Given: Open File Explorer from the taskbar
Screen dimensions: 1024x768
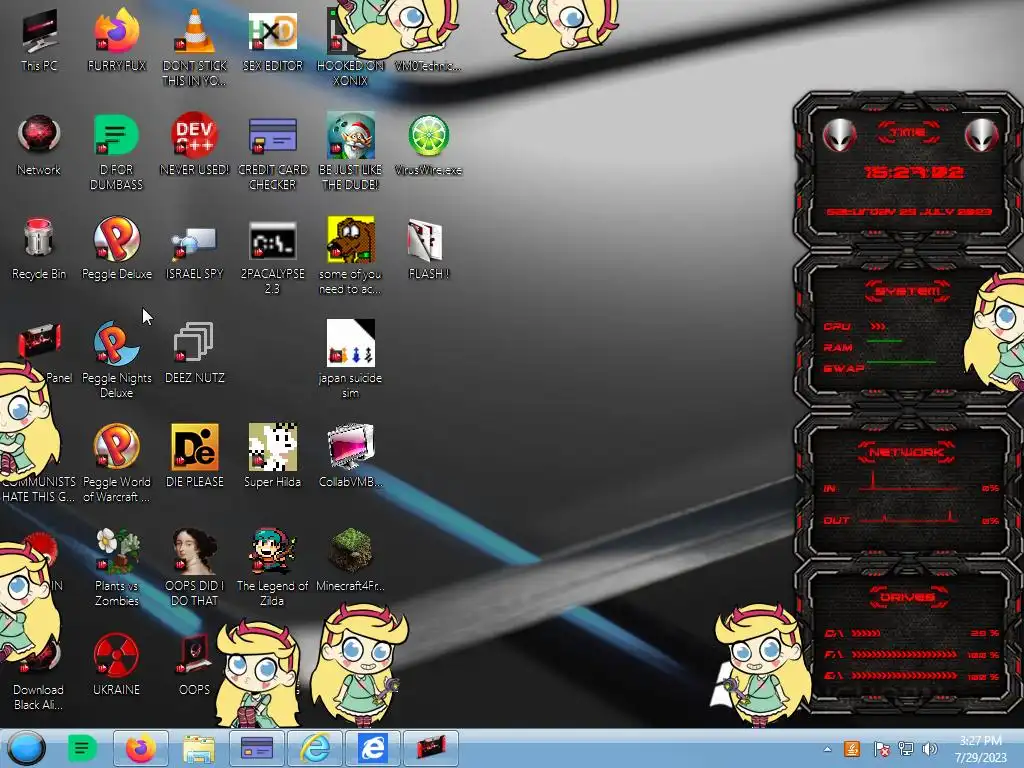Looking at the screenshot, I should point(199,749).
